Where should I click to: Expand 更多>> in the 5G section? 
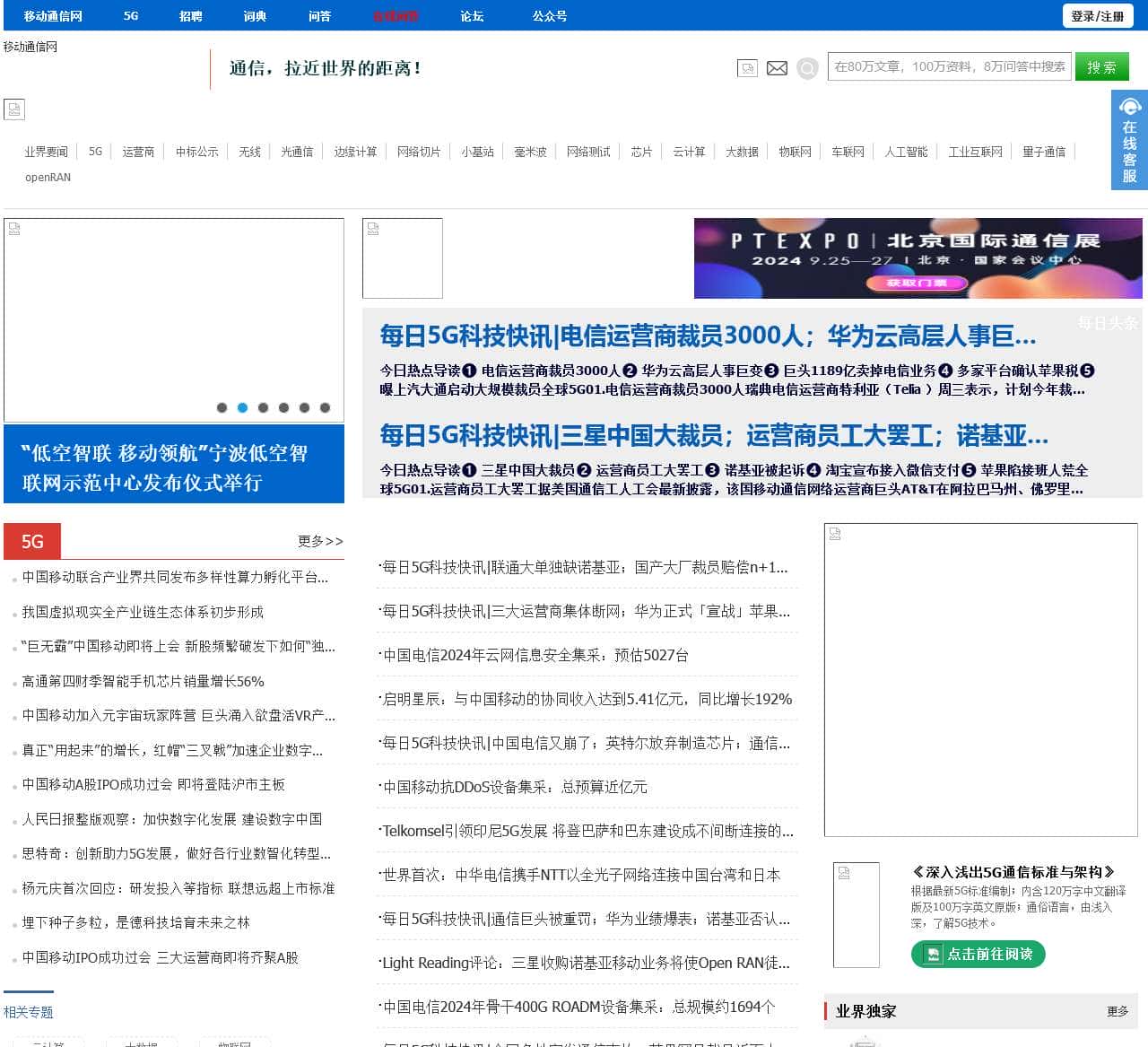coord(319,541)
